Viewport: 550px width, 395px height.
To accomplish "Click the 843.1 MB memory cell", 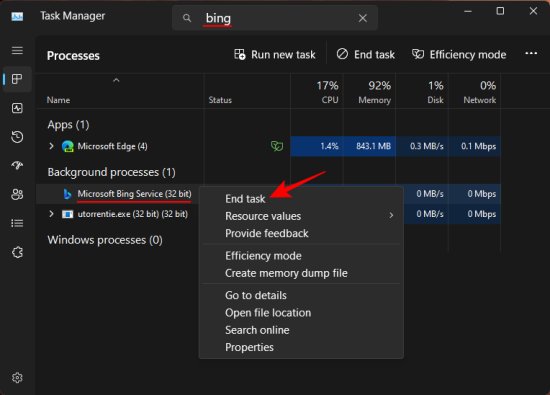I will coord(369,146).
